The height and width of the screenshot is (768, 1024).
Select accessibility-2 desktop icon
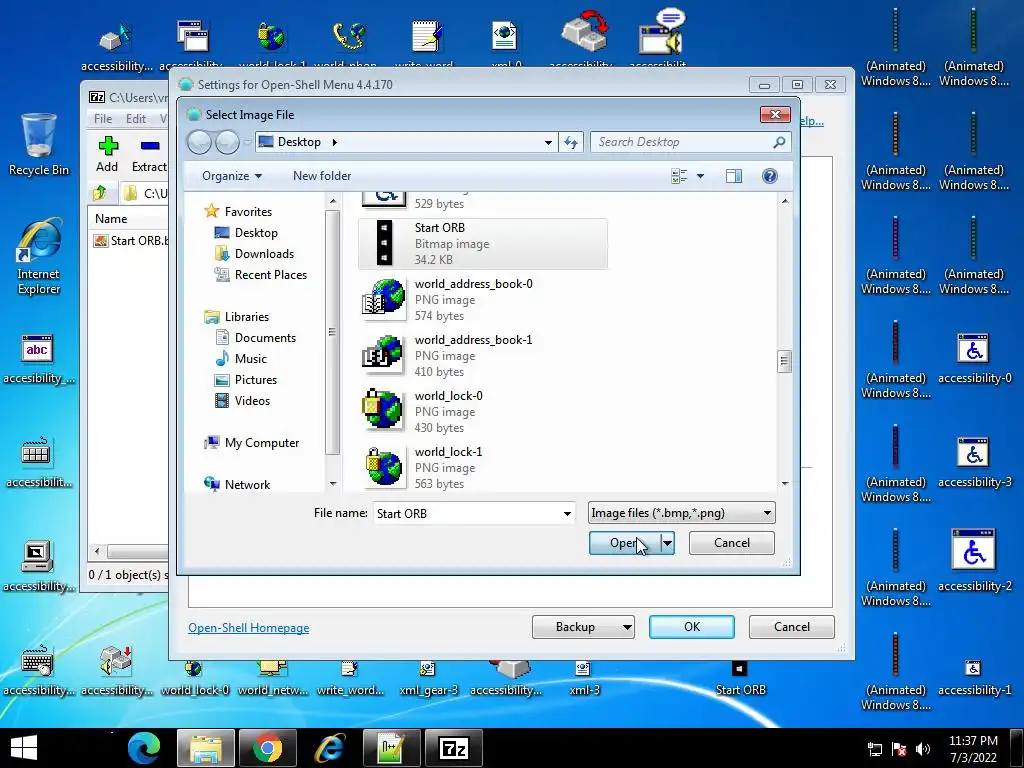pos(974,560)
